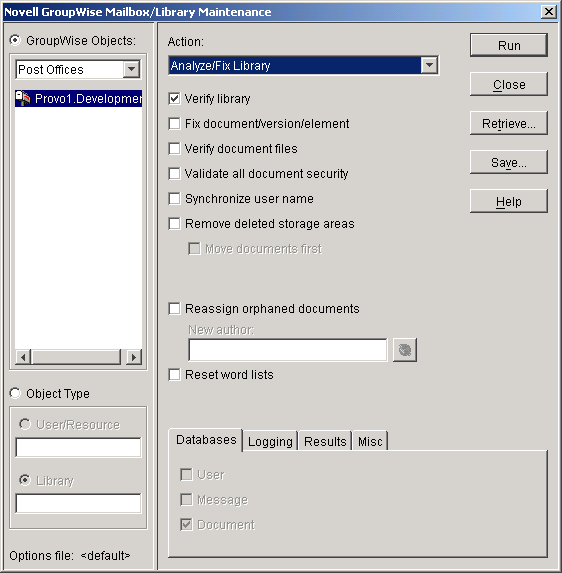Enable Validate all document security

tap(174, 173)
